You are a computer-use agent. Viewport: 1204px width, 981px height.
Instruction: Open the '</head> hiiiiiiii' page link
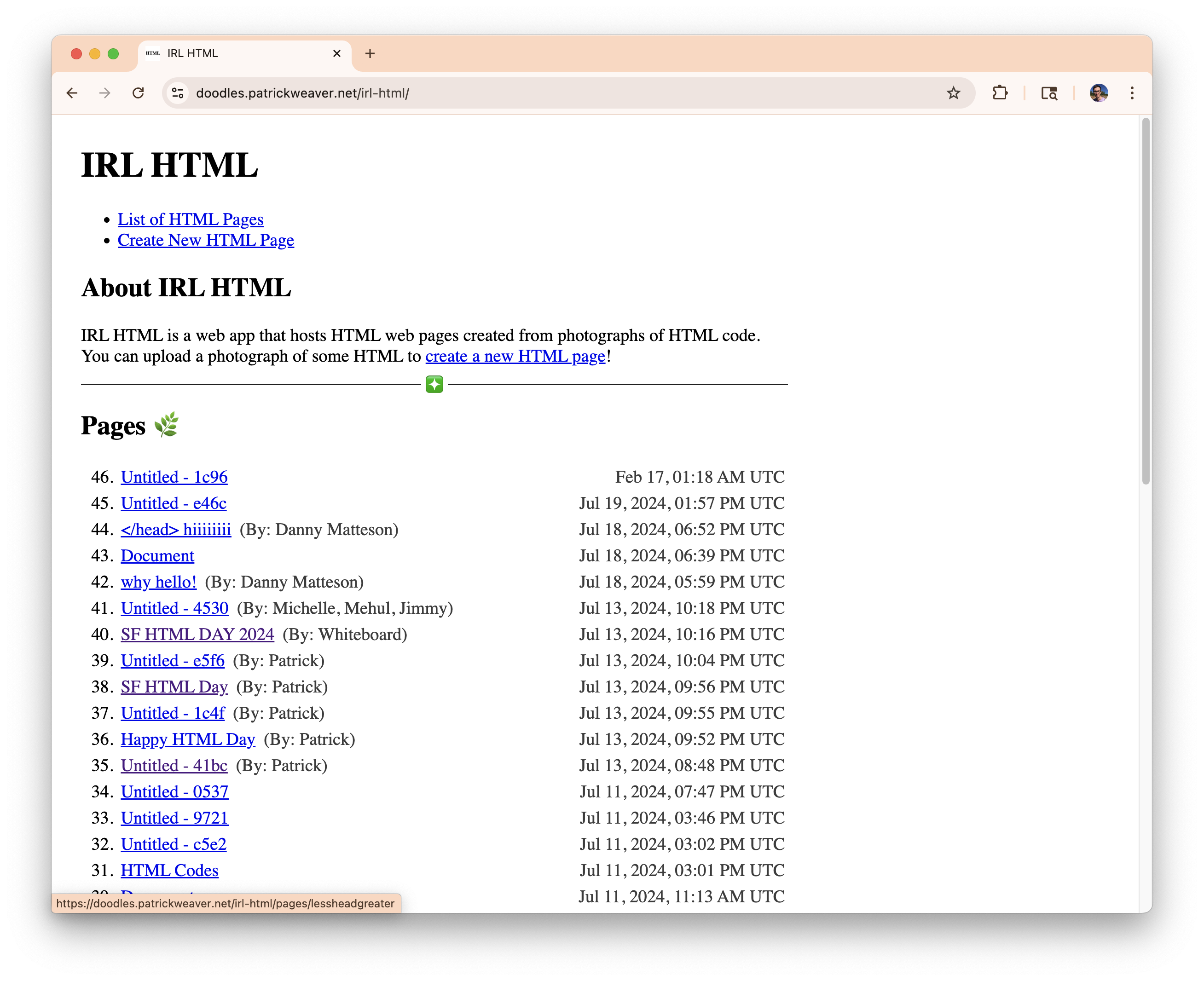pos(176,530)
